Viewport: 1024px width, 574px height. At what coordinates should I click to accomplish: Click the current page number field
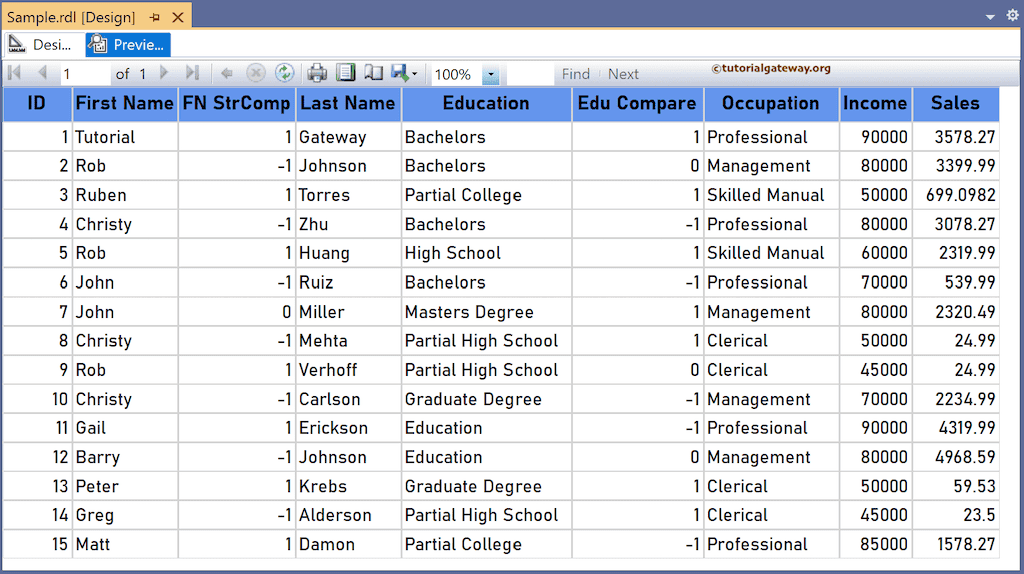click(x=85, y=74)
